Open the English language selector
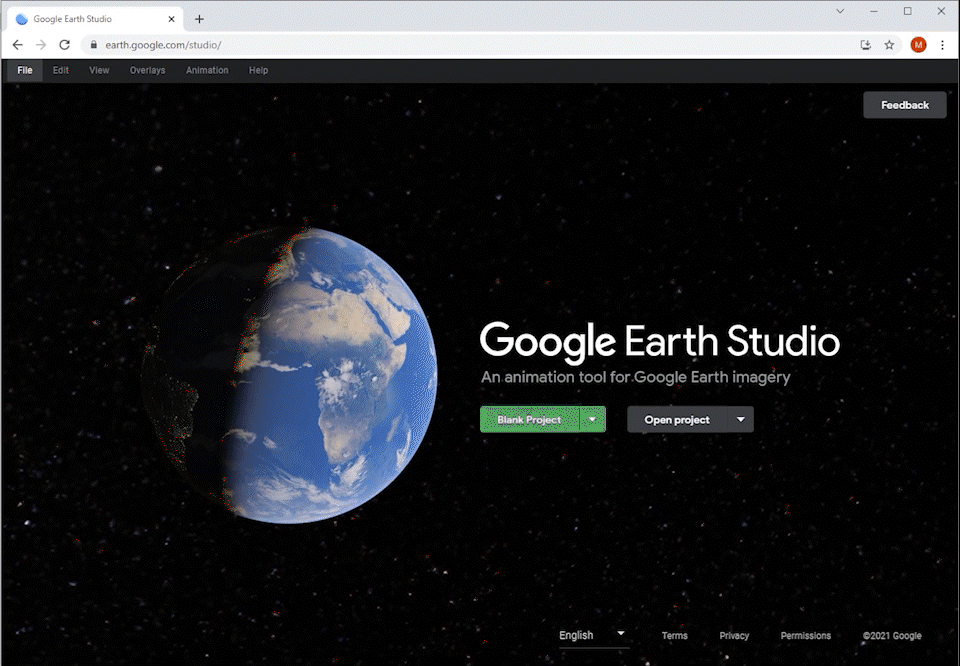 point(593,635)
